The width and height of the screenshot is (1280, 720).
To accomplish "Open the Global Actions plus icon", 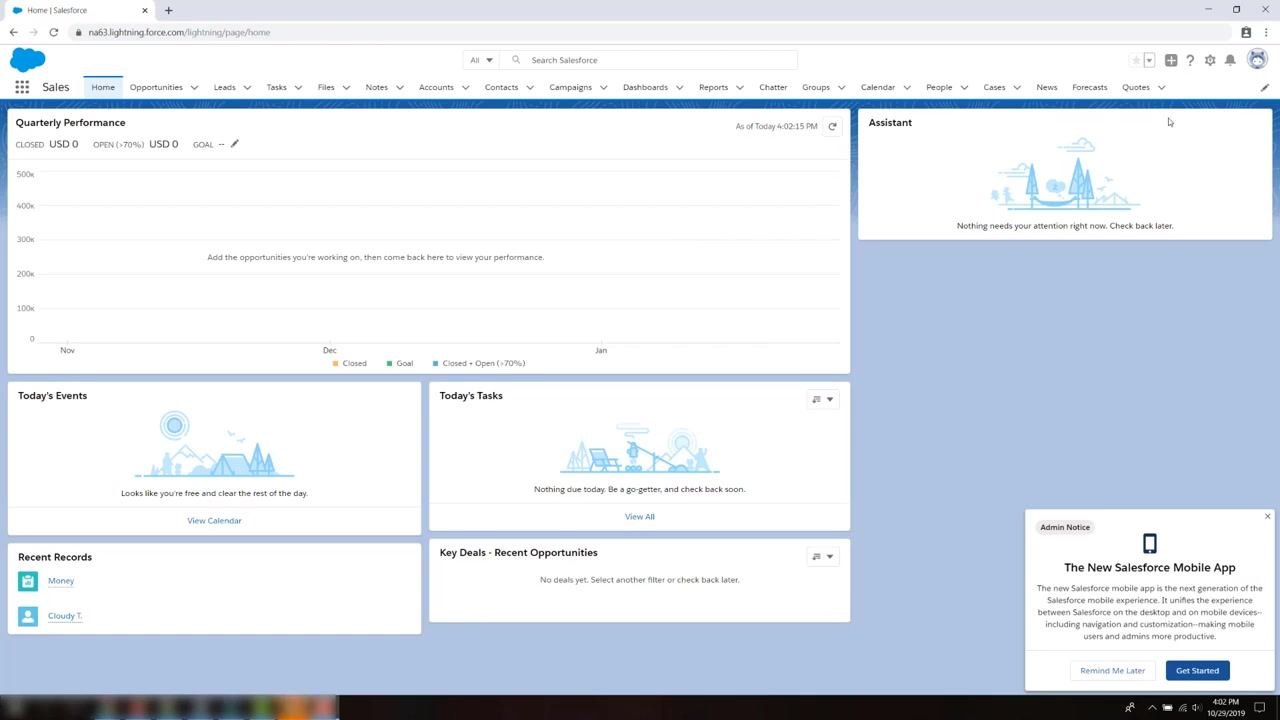I will coord(1171,60).
